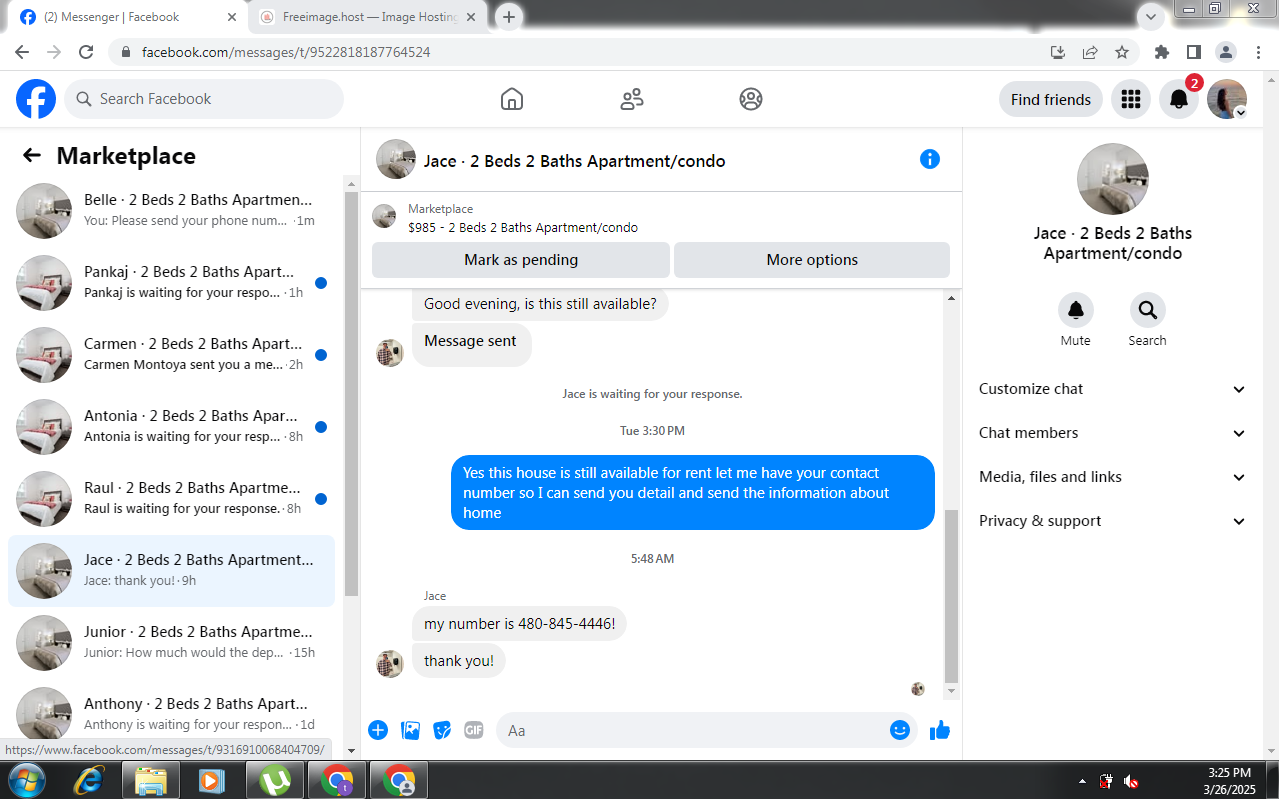The width and height of the screenshot is (1279, 799).
Task: Send a thumbs-up like
Action: tap(939, 730)
